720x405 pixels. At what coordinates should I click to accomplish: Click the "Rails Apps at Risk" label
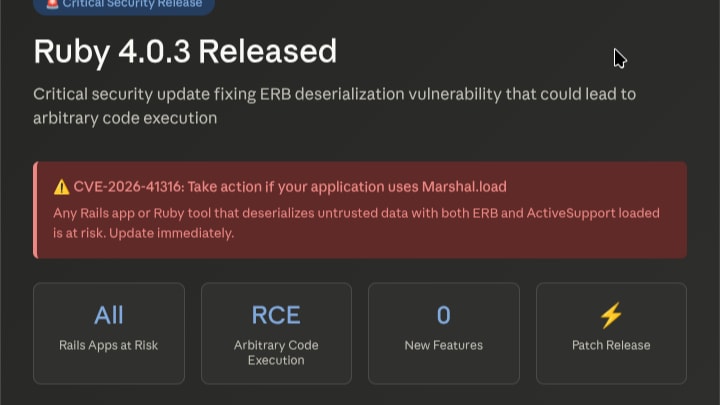[109, 345]
